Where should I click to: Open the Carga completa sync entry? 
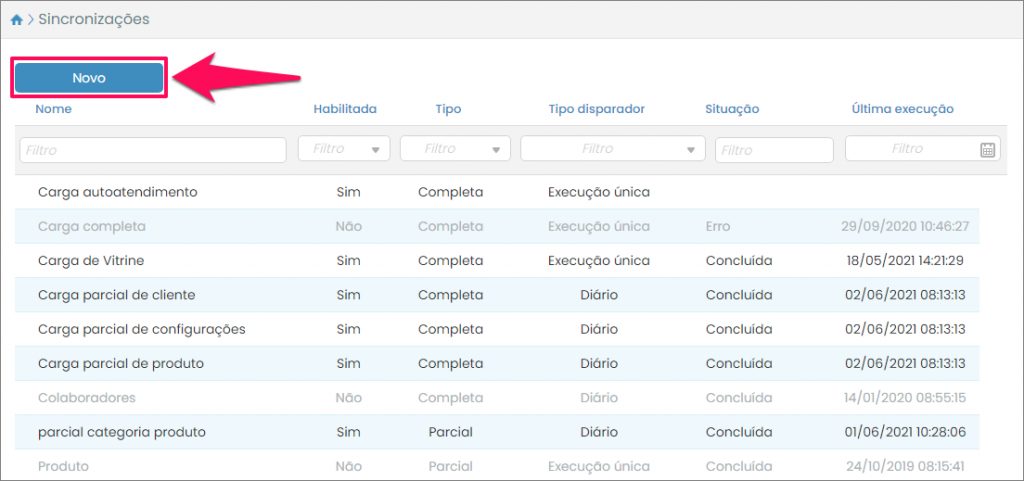92,226
